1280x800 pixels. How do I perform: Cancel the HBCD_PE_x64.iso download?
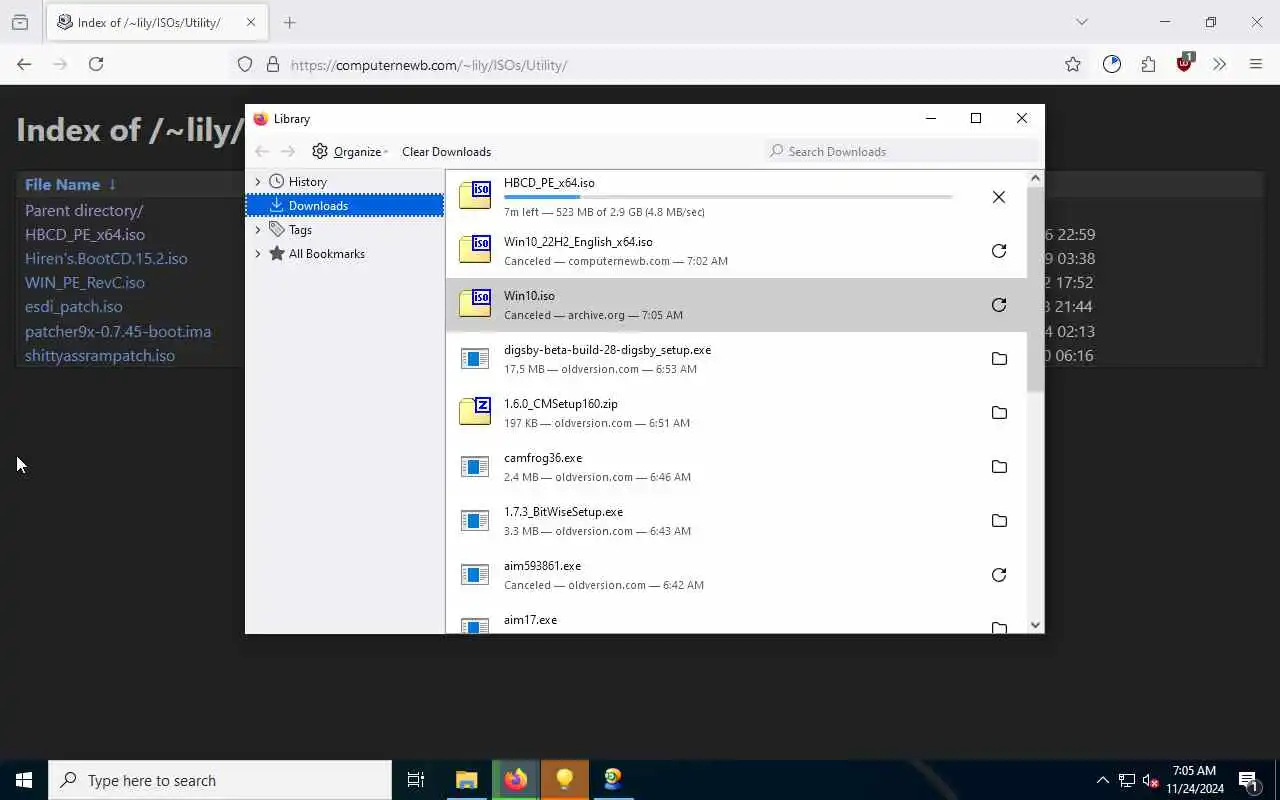998,197
